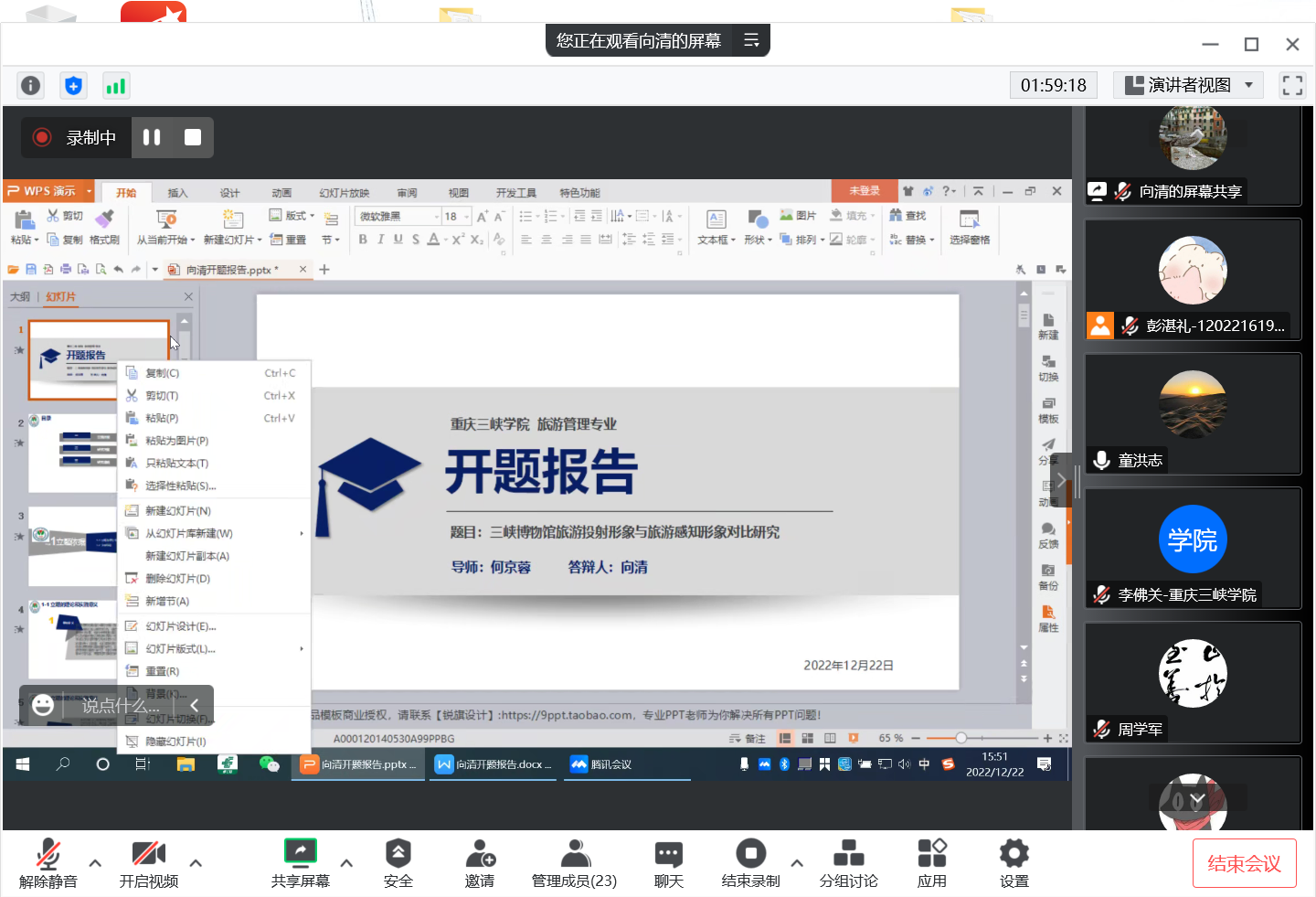Viewport: 1316px width, 897px height.
Task: Check the green network signal icon
Action: click(x=116, y=86)
